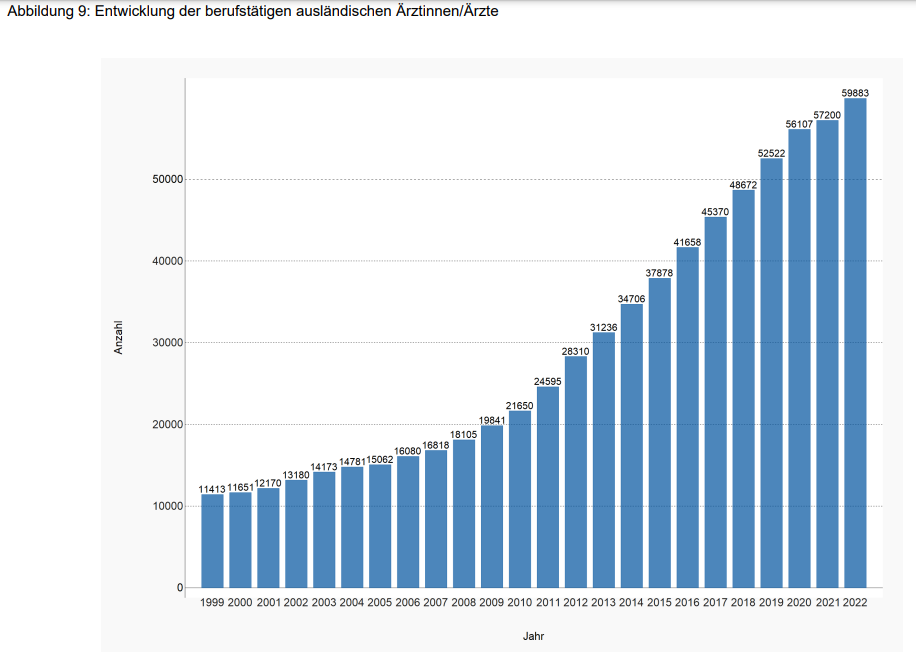Click the bar for year 2005
The height and width of the screenshot is (652, 916).
click(x=380, y=526)
